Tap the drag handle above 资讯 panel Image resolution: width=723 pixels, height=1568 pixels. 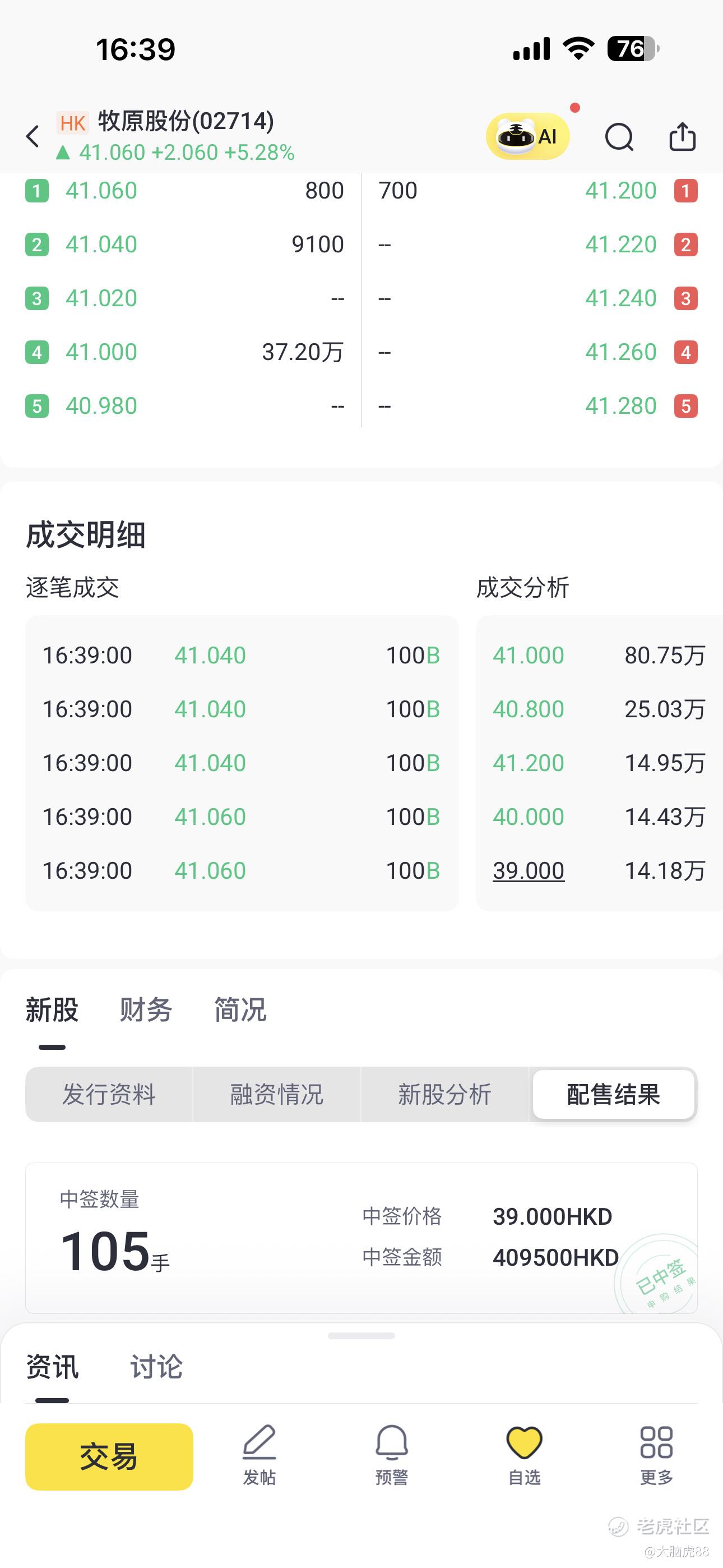tap(361, 1336)
